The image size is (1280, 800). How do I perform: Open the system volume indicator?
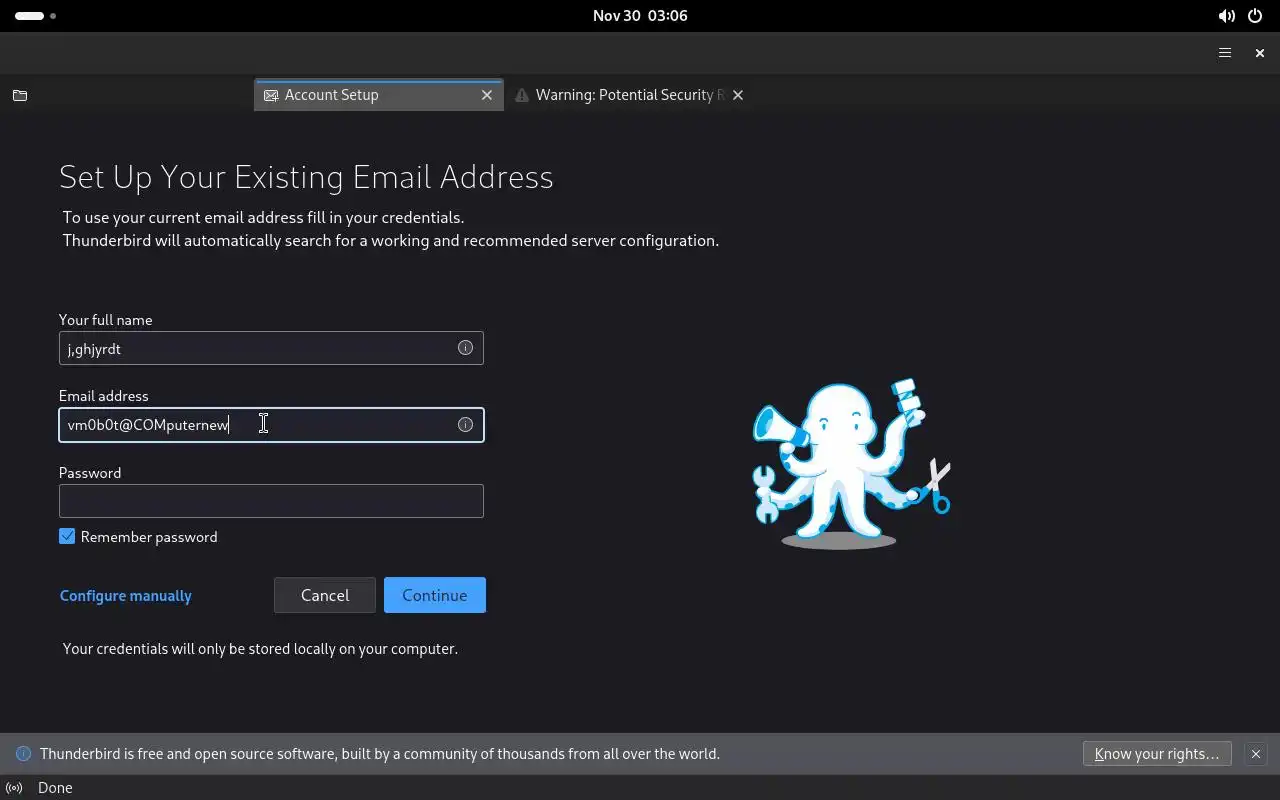point(1226,16)
